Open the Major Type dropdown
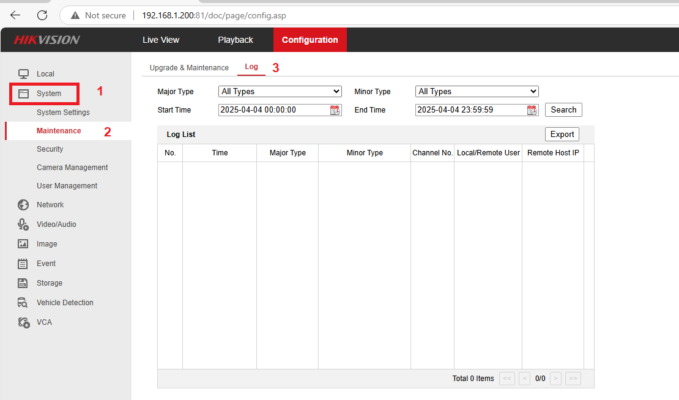 [280, 91]
